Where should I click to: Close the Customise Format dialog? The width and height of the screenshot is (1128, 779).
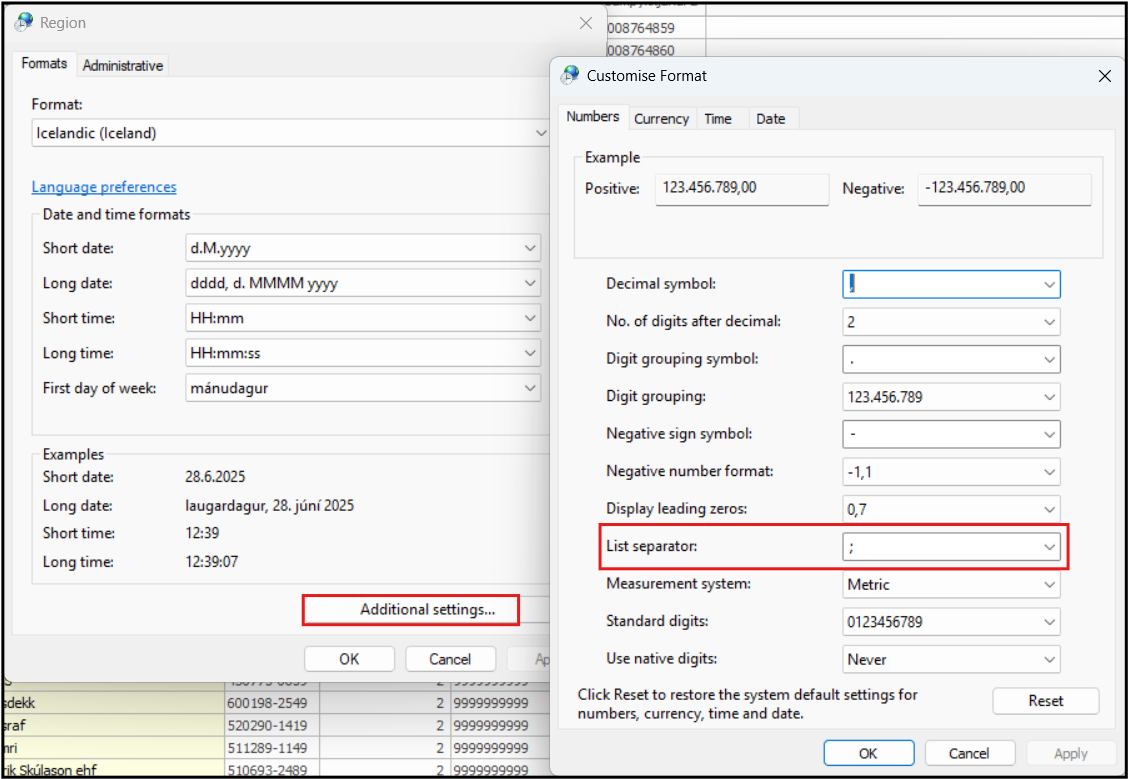point(1104,76)
